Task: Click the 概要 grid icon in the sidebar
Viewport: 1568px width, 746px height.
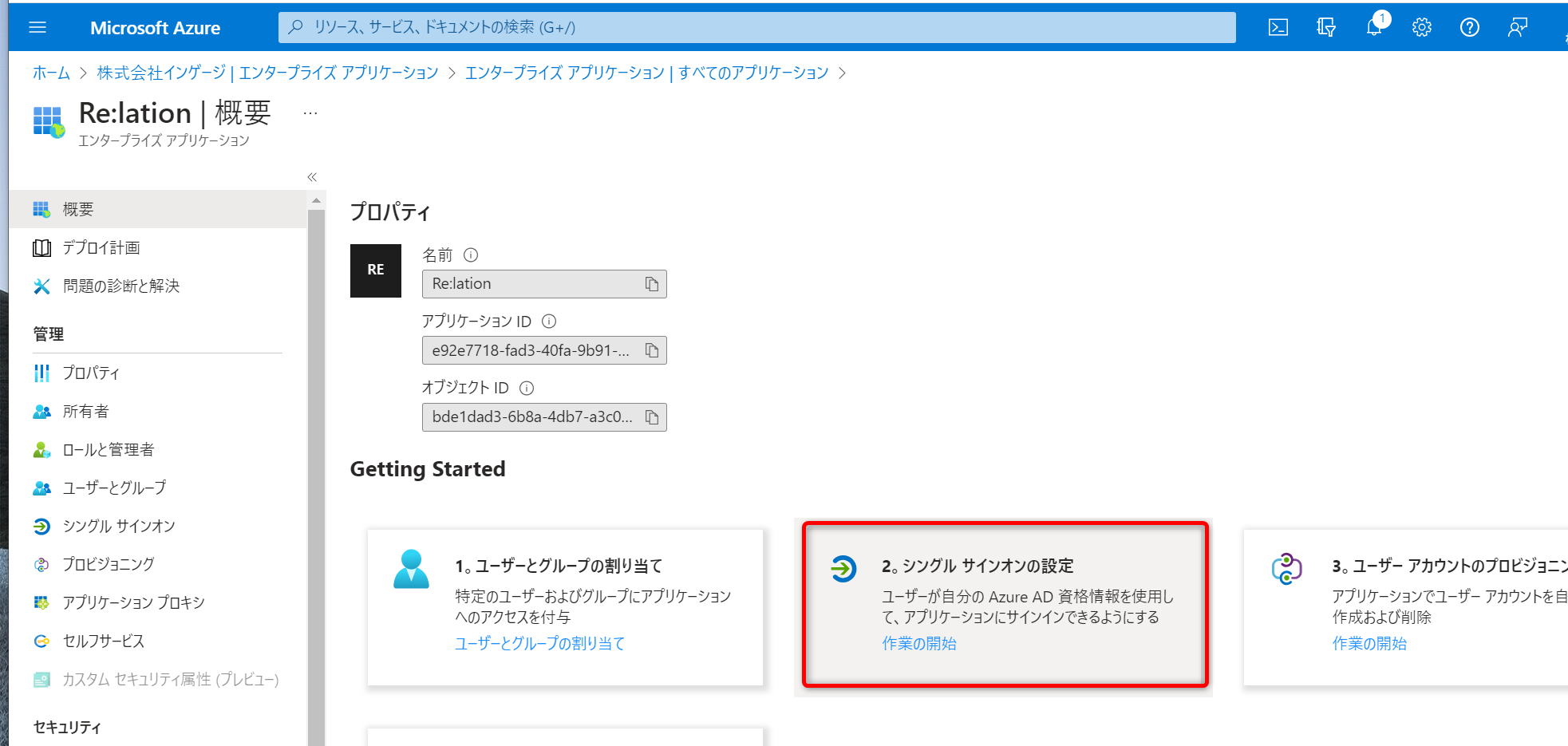Action: click(x=41, y=209)
